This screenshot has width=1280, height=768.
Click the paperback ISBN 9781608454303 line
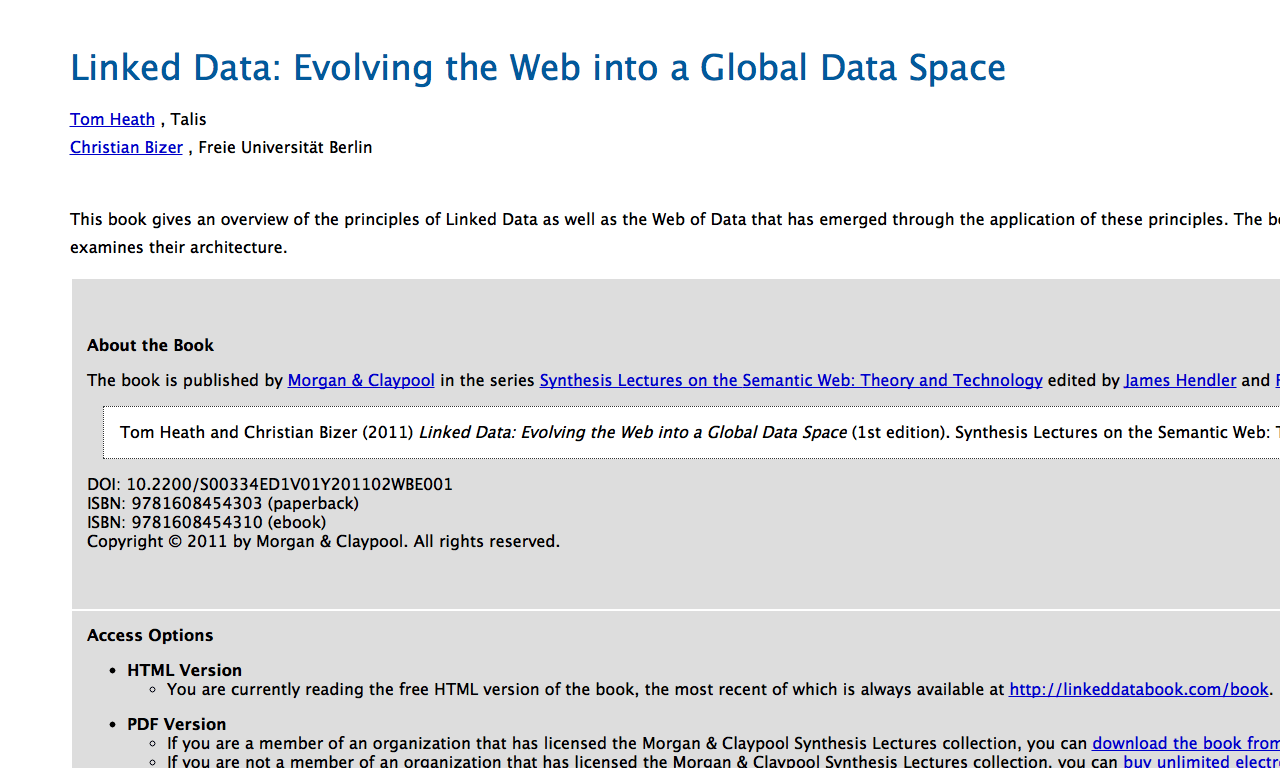223,503
